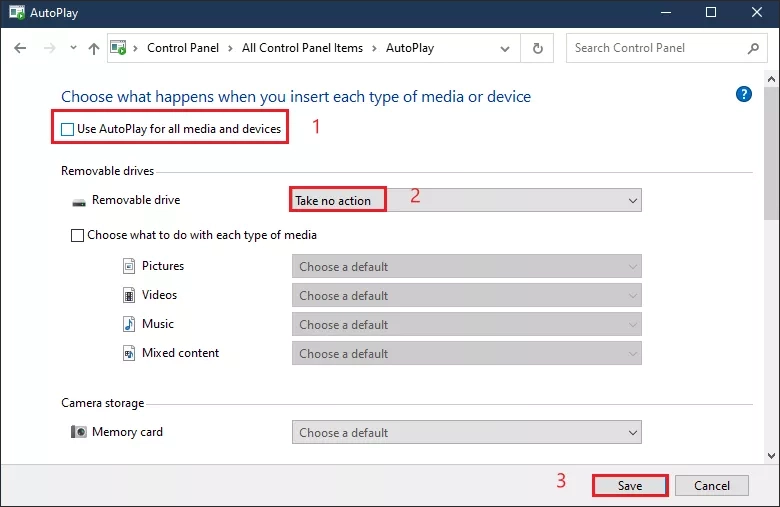Close the AutoPlay window
780x507 pixels.
(757, 12)
